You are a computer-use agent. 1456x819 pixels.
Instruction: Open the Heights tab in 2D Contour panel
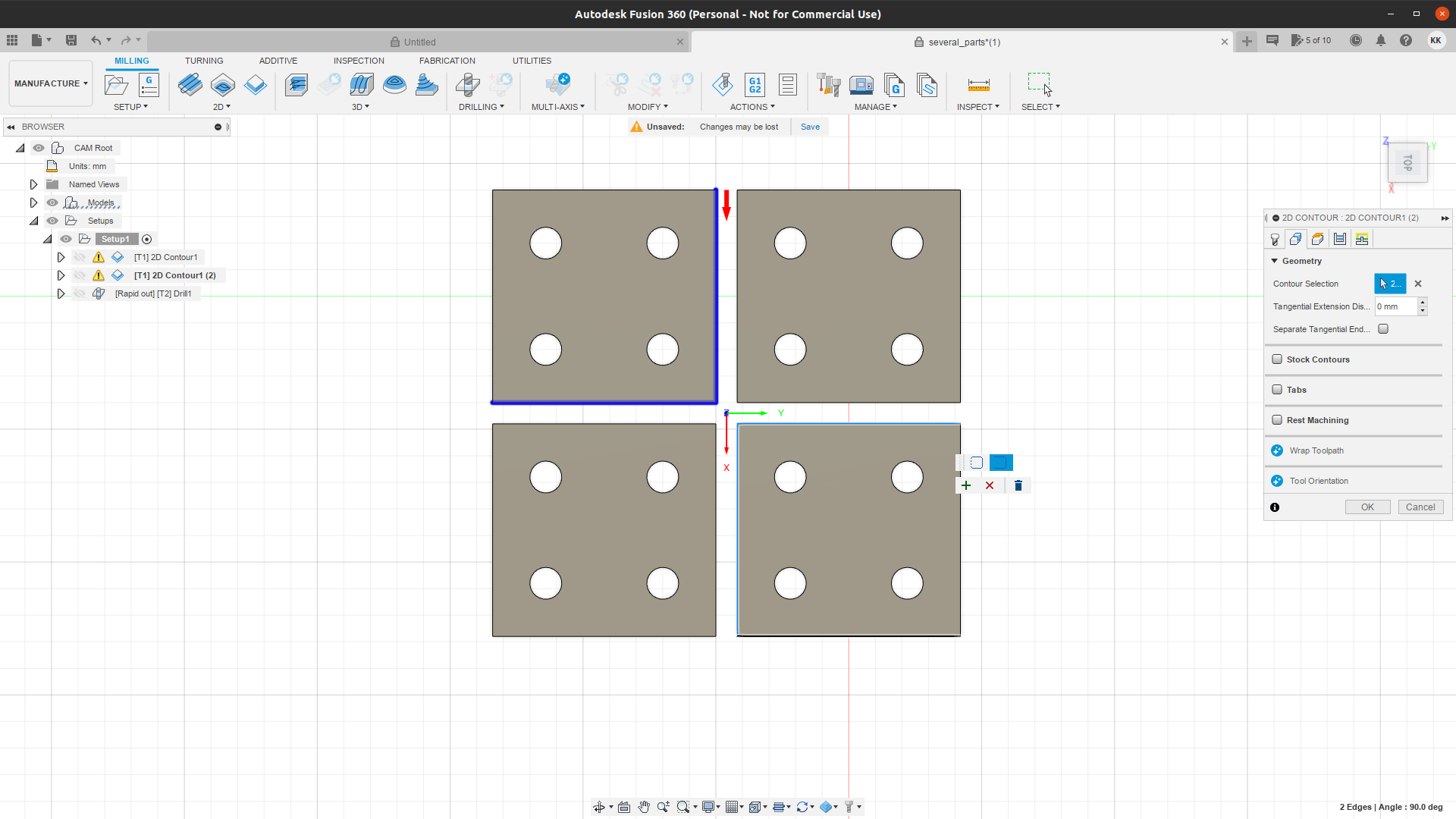coord(1318,239)
